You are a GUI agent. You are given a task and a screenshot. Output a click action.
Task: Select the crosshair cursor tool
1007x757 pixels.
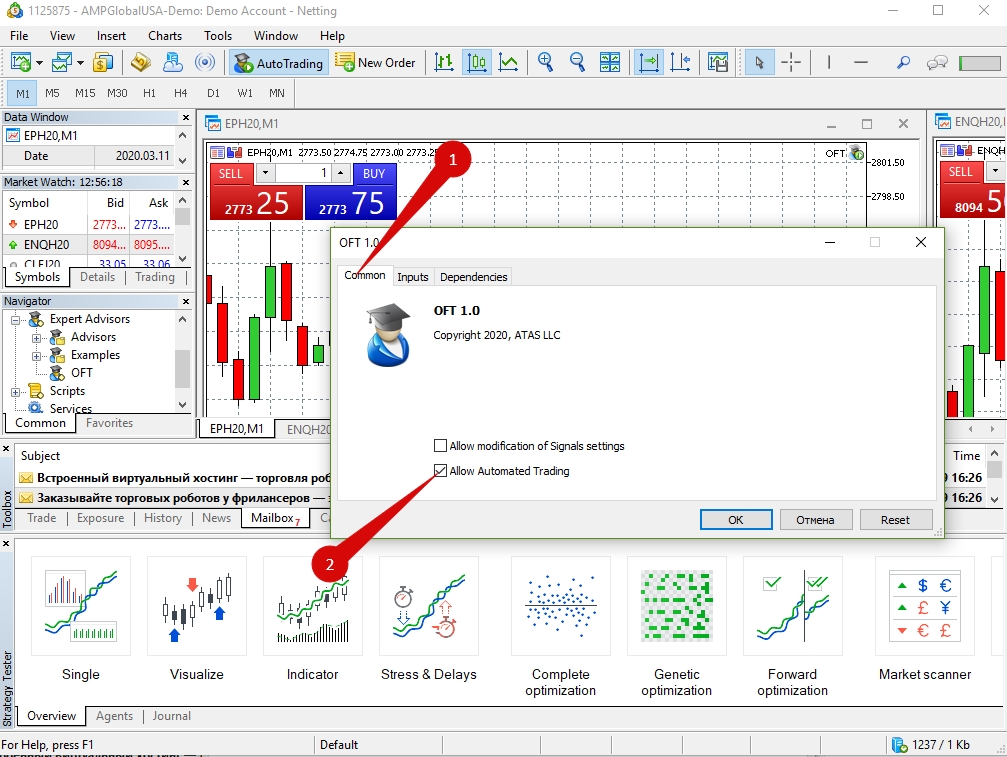791,63
